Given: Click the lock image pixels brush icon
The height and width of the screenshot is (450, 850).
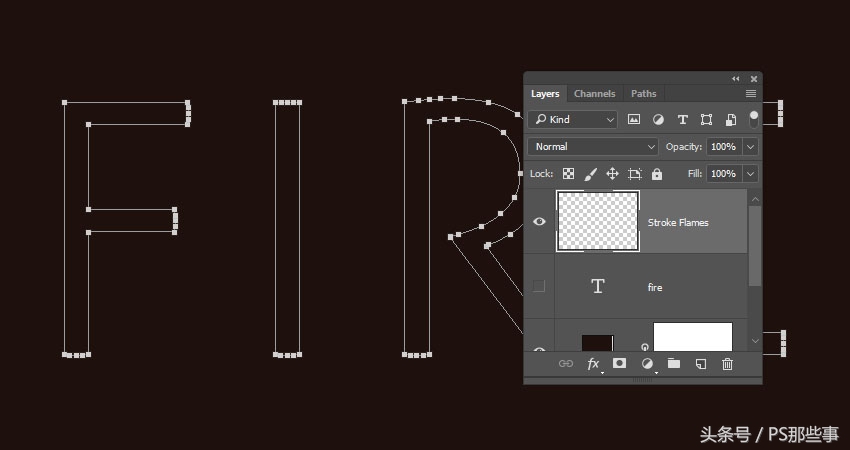Looking at the screenshot, I should [590, 174].
